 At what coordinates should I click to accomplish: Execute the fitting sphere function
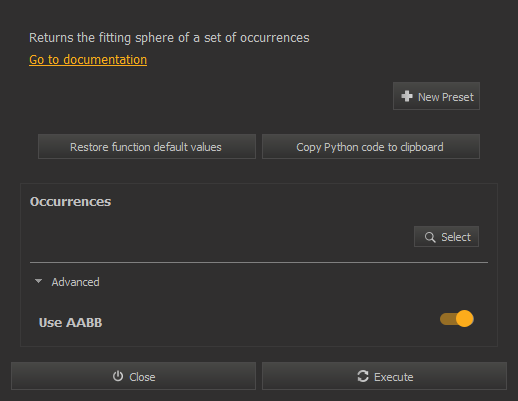click(384, 376)
